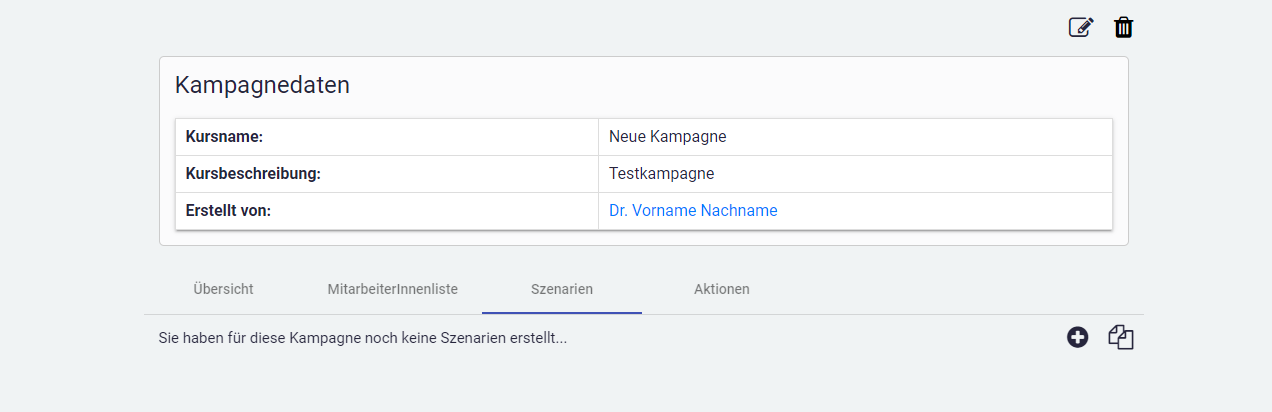Select the Testkampagne description cell
Viewport: 1272px width, 412px height.
pyautogui.click(x=855, y=174)
